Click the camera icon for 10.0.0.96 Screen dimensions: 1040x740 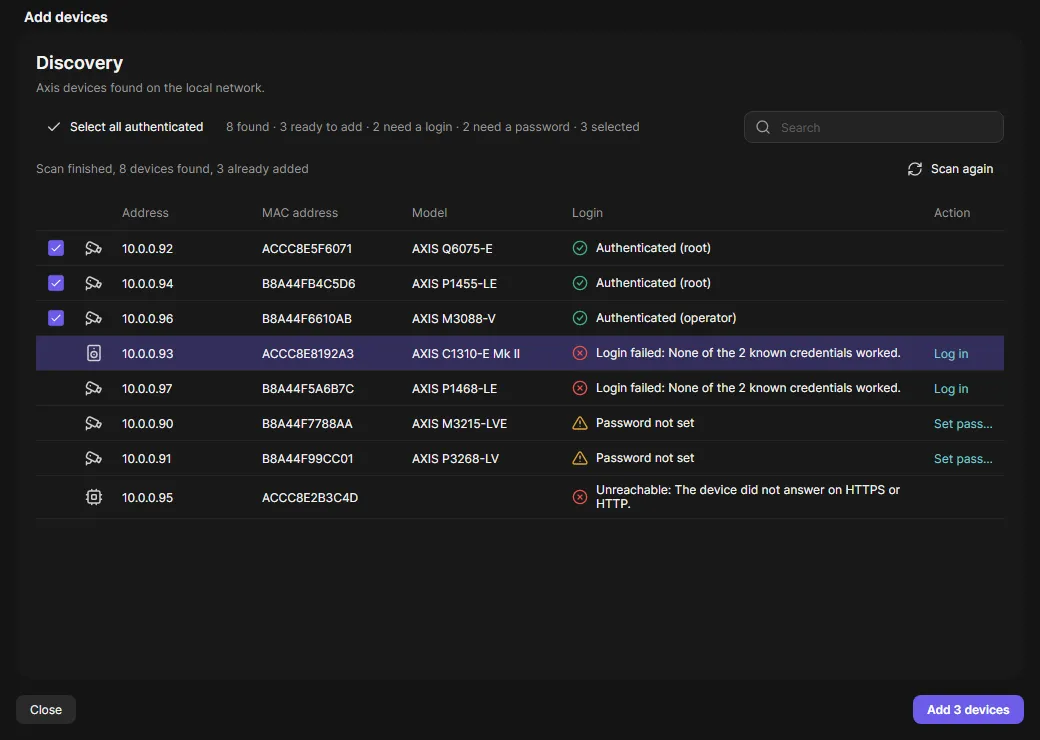(x=94, y=319)
